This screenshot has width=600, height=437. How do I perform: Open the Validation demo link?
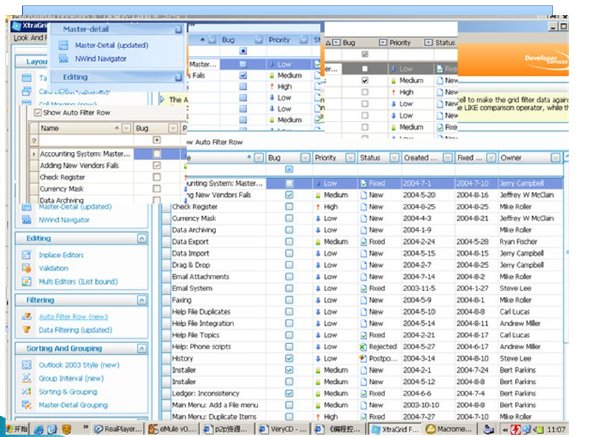tap(53, 268)
